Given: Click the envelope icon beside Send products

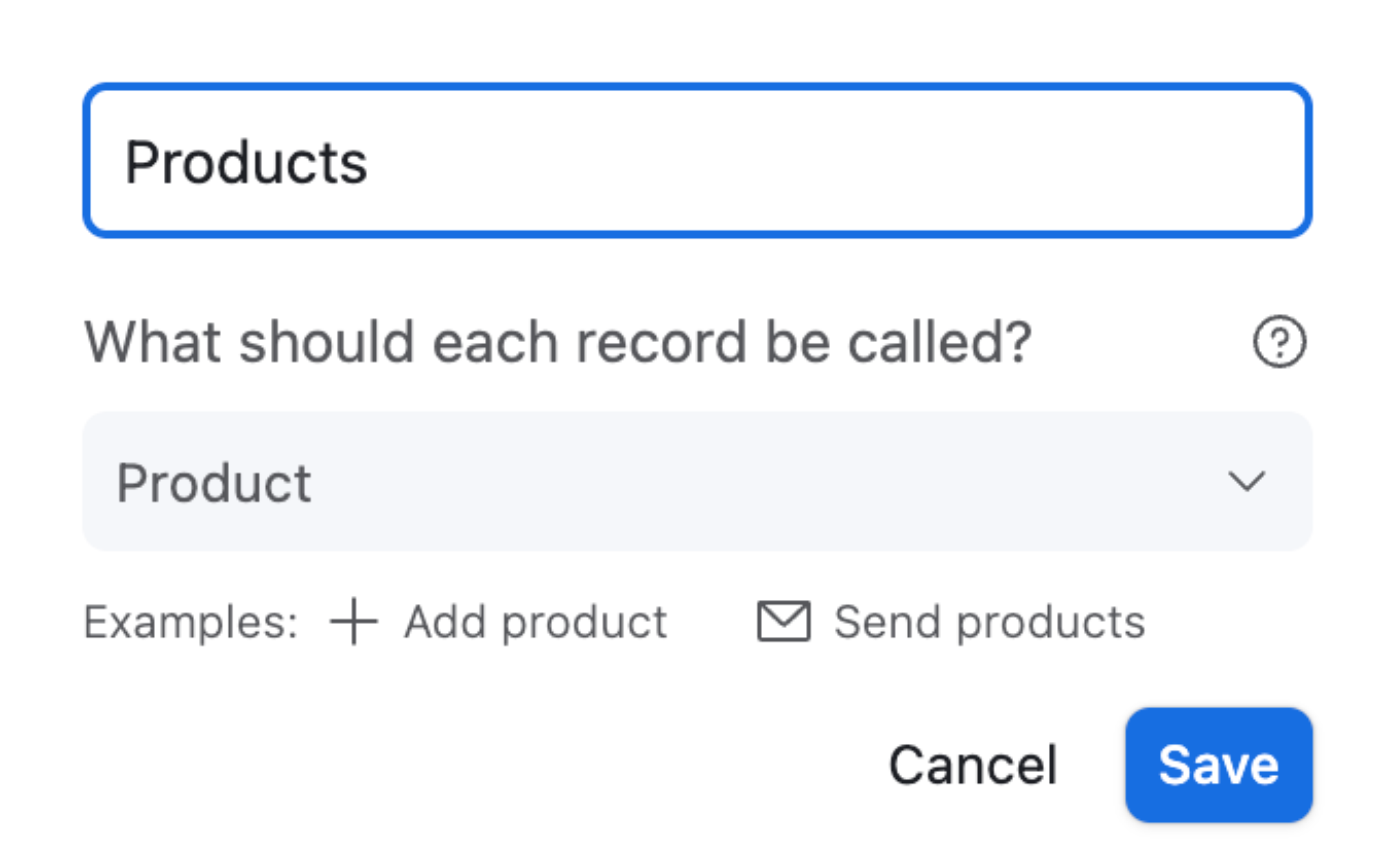Looking at the screenshot, I should pos(783,621).
